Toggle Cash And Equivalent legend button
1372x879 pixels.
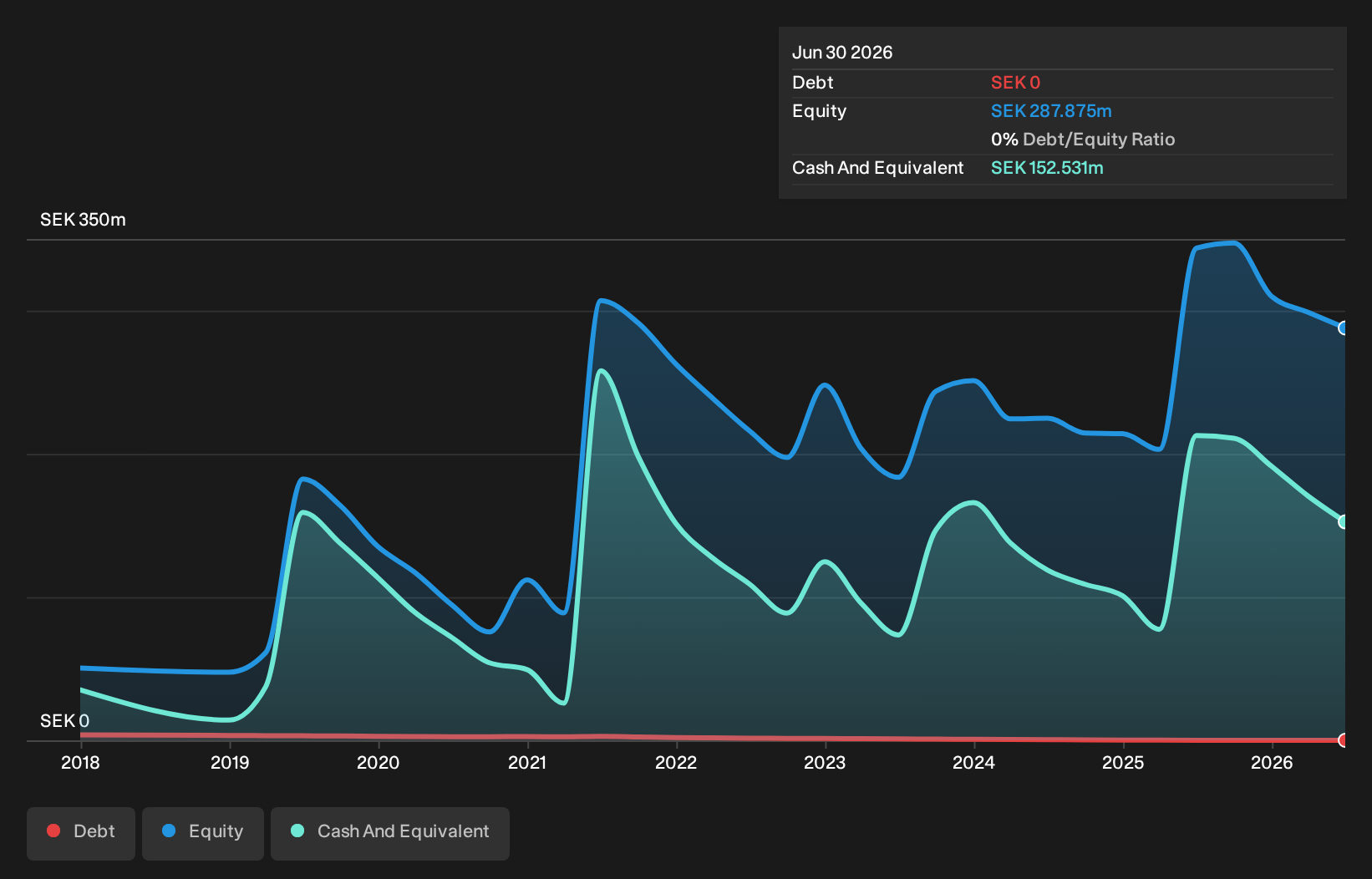390,833
